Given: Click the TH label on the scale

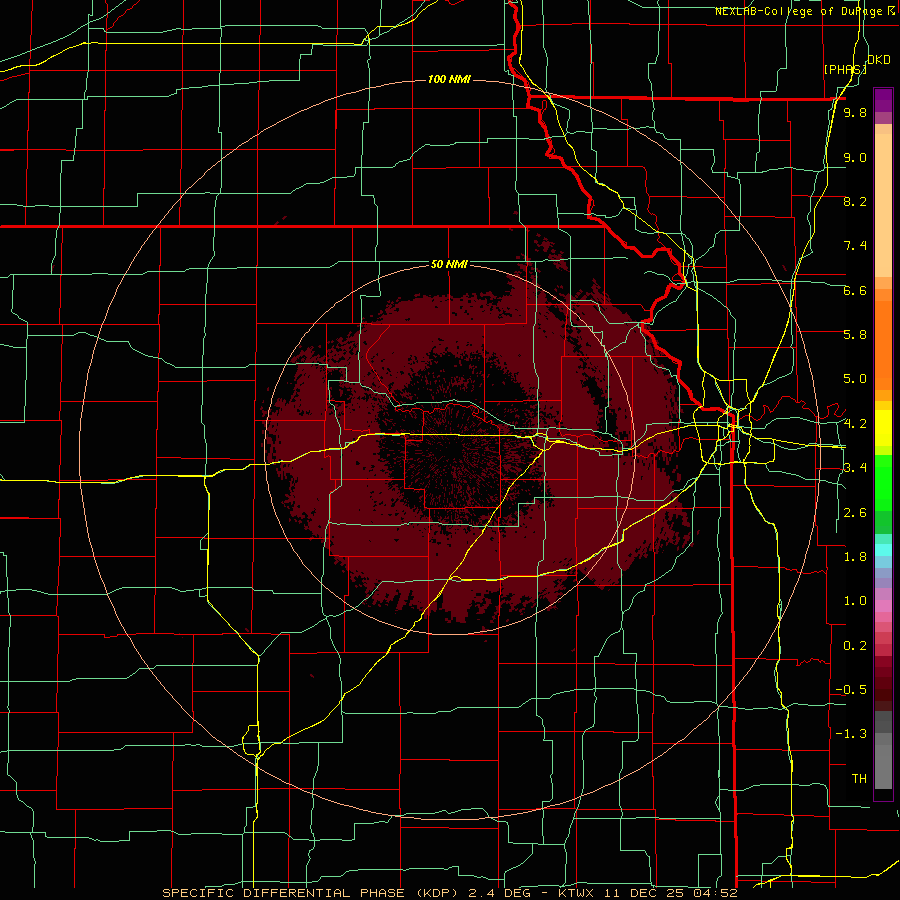Looking at the screenshot, I should point(859,779).
